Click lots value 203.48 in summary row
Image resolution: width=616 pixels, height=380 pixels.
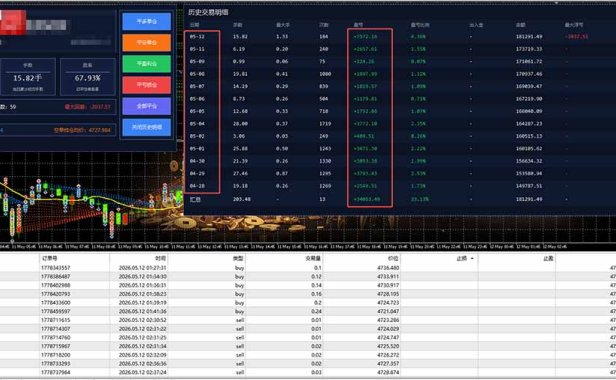241,199
